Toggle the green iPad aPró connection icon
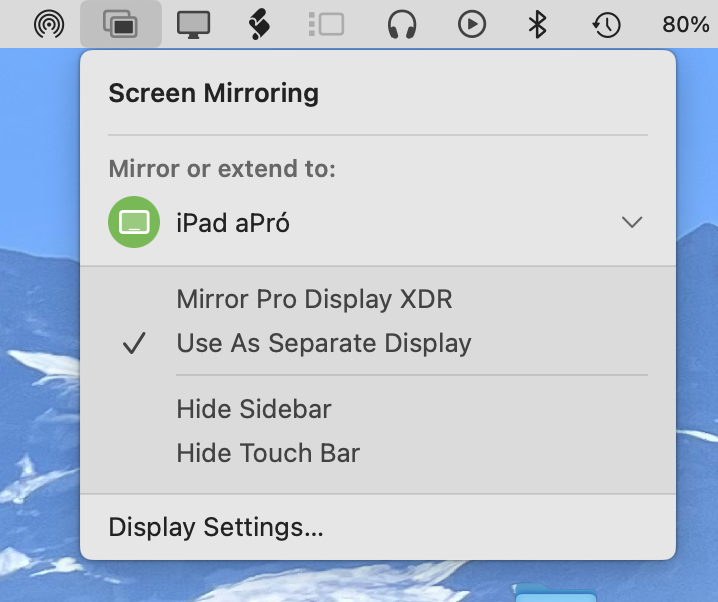The image size is (718, 602). [134, 222]
